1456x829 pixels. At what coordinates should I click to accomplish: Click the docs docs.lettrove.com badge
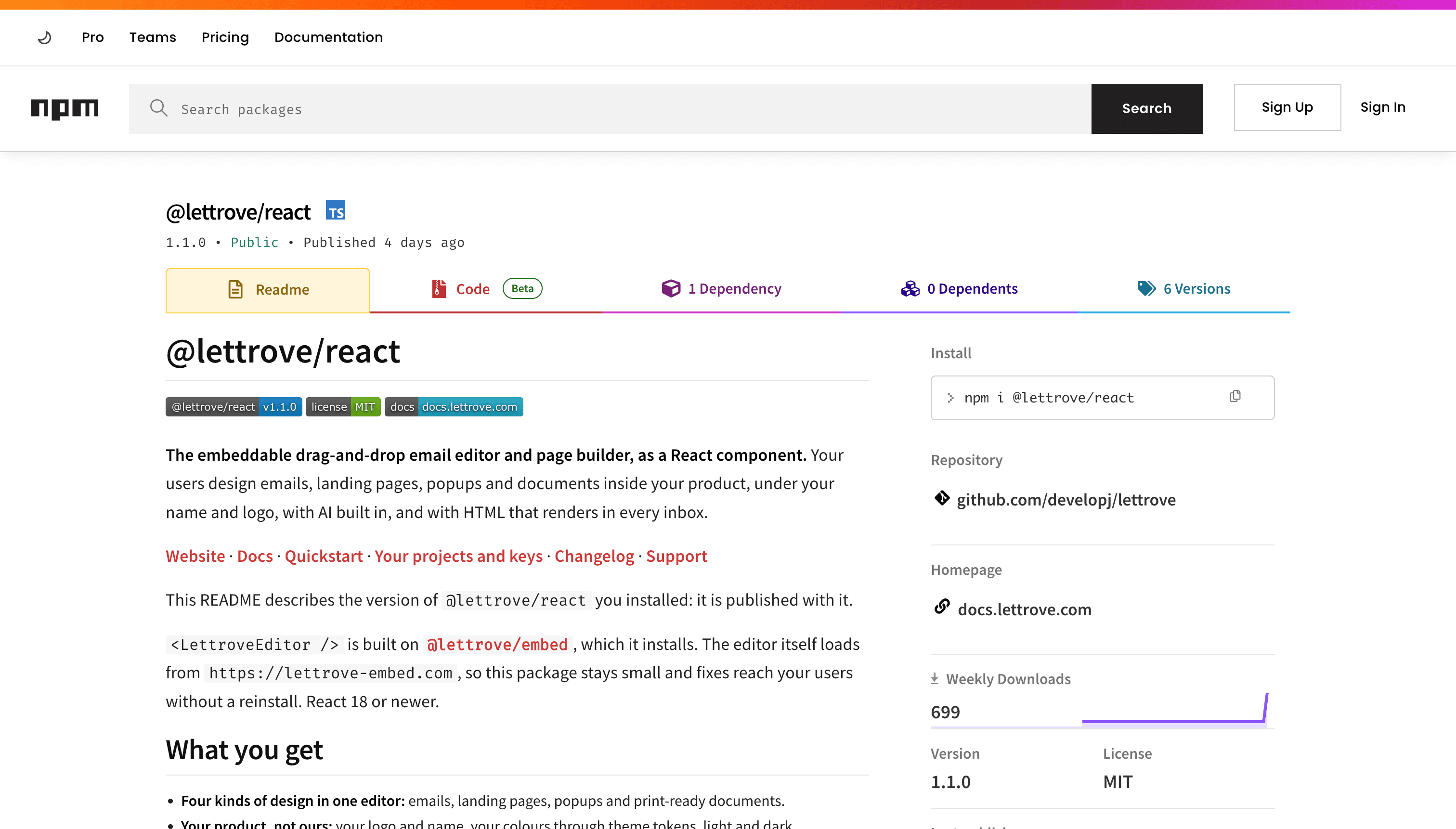454,406
